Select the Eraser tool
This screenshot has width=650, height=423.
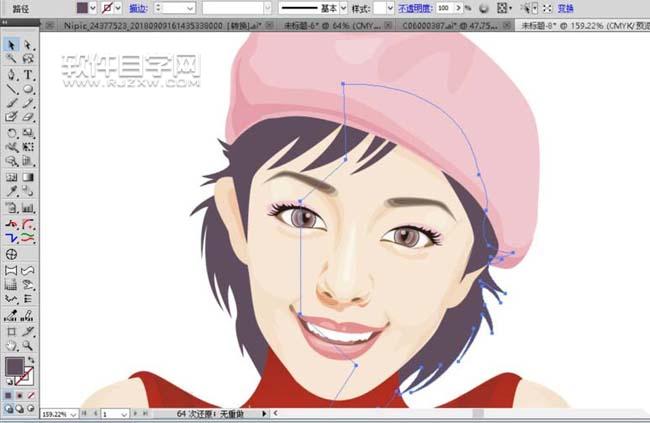point(28,117)
